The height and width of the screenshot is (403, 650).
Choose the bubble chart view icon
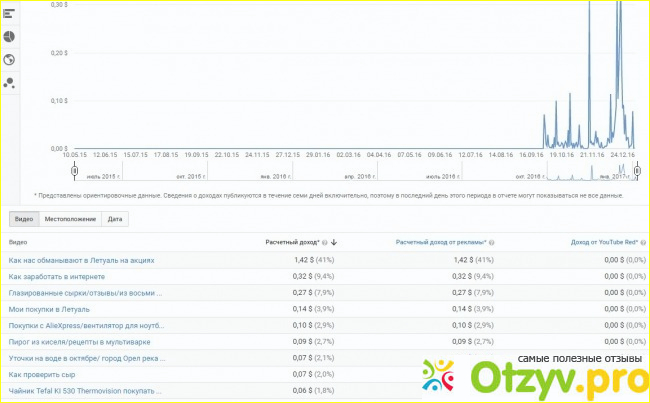point(9,83)
